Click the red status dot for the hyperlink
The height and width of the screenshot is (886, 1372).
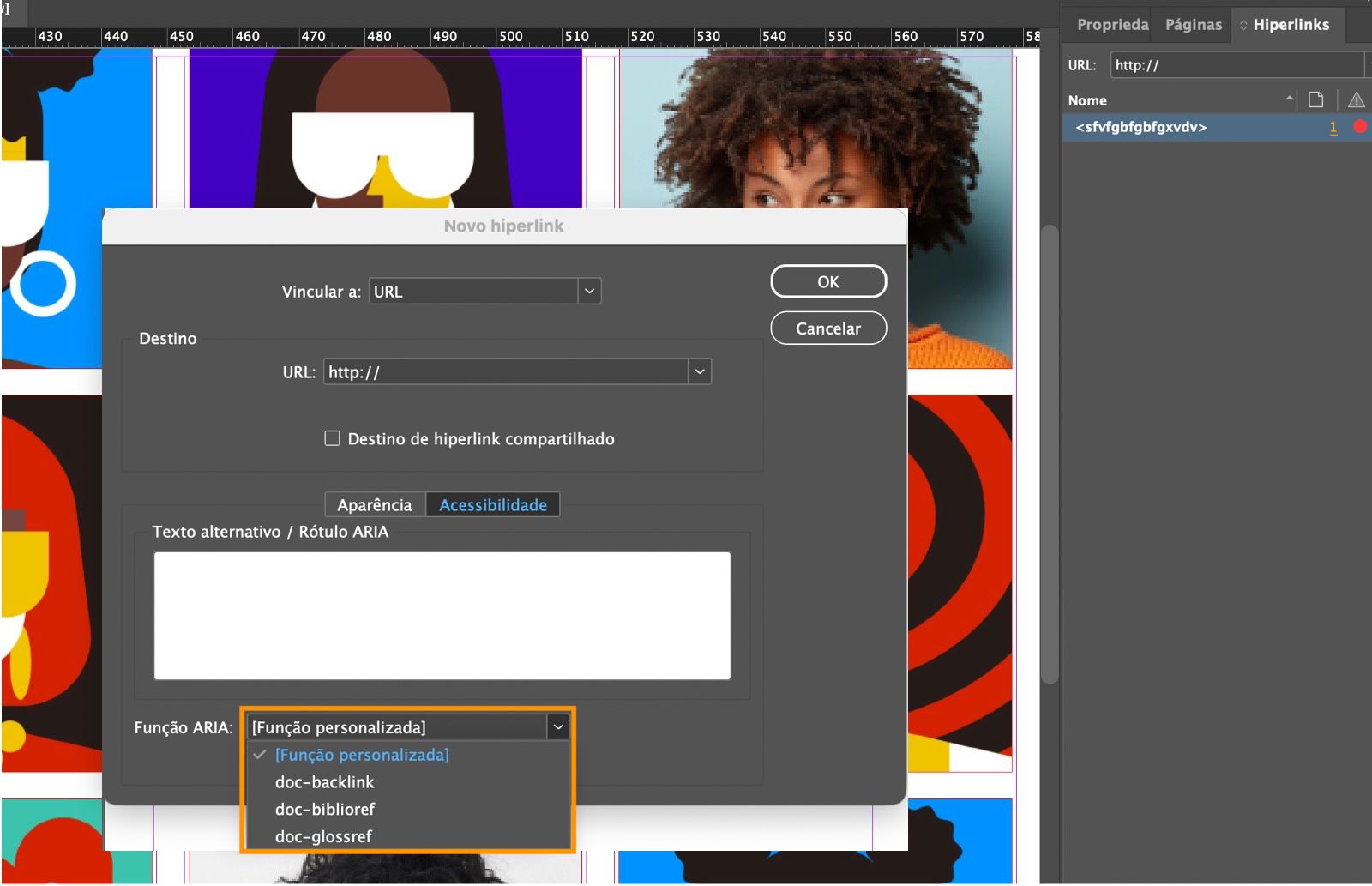1358,127
